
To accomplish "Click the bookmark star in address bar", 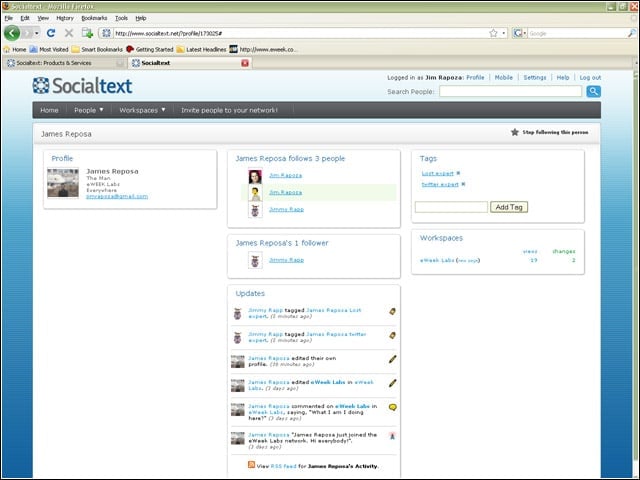I will 493,33.
